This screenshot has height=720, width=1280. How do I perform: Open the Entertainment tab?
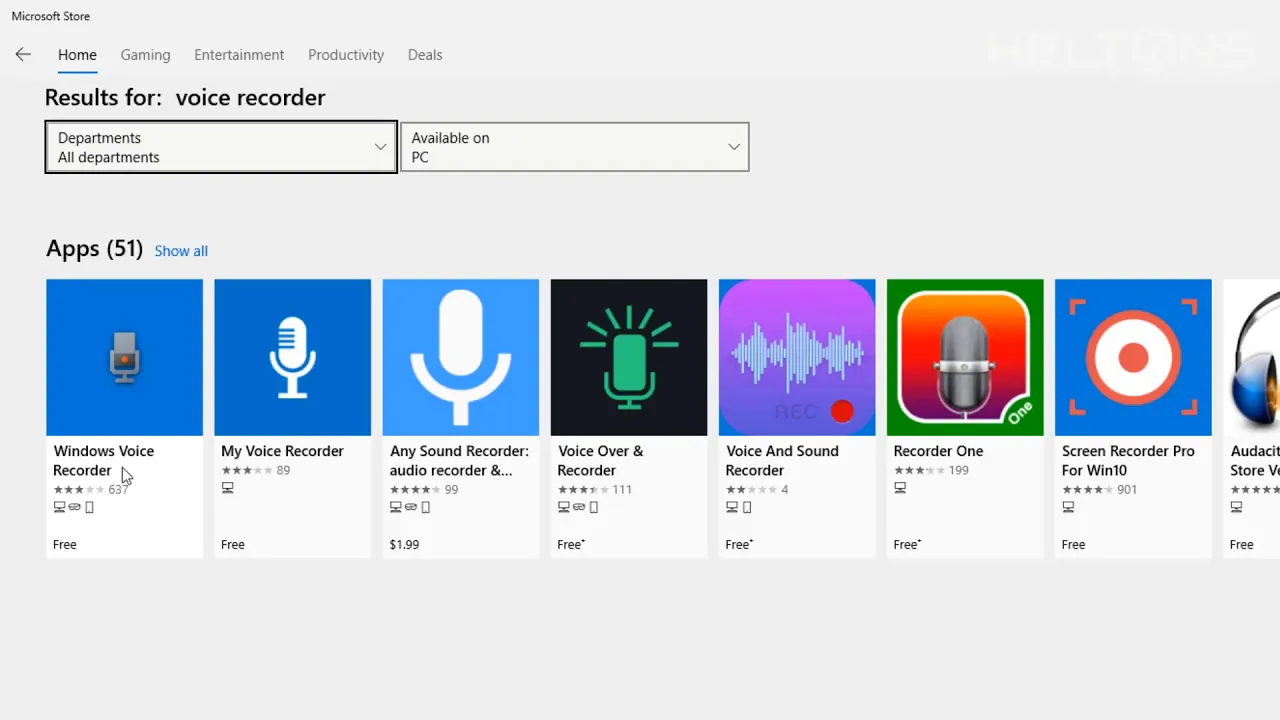click(239, 55)
